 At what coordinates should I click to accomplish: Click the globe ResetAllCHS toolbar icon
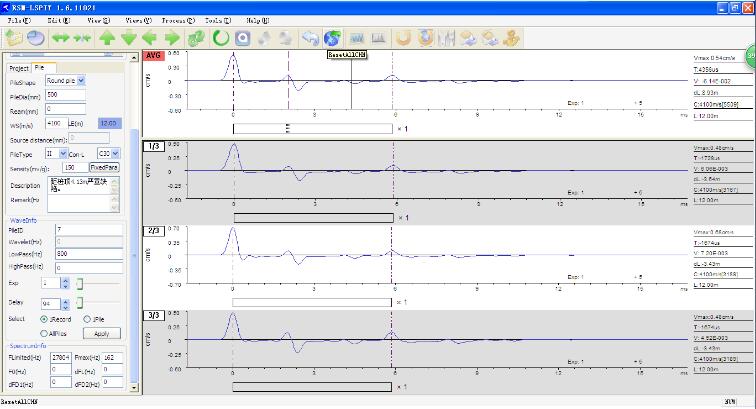tap(333, 38)
